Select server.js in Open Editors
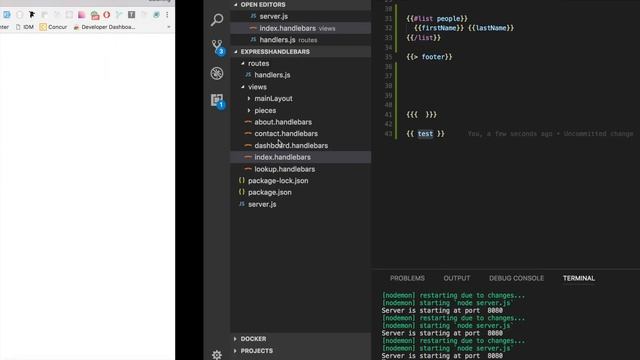 (x=301, y=16)
